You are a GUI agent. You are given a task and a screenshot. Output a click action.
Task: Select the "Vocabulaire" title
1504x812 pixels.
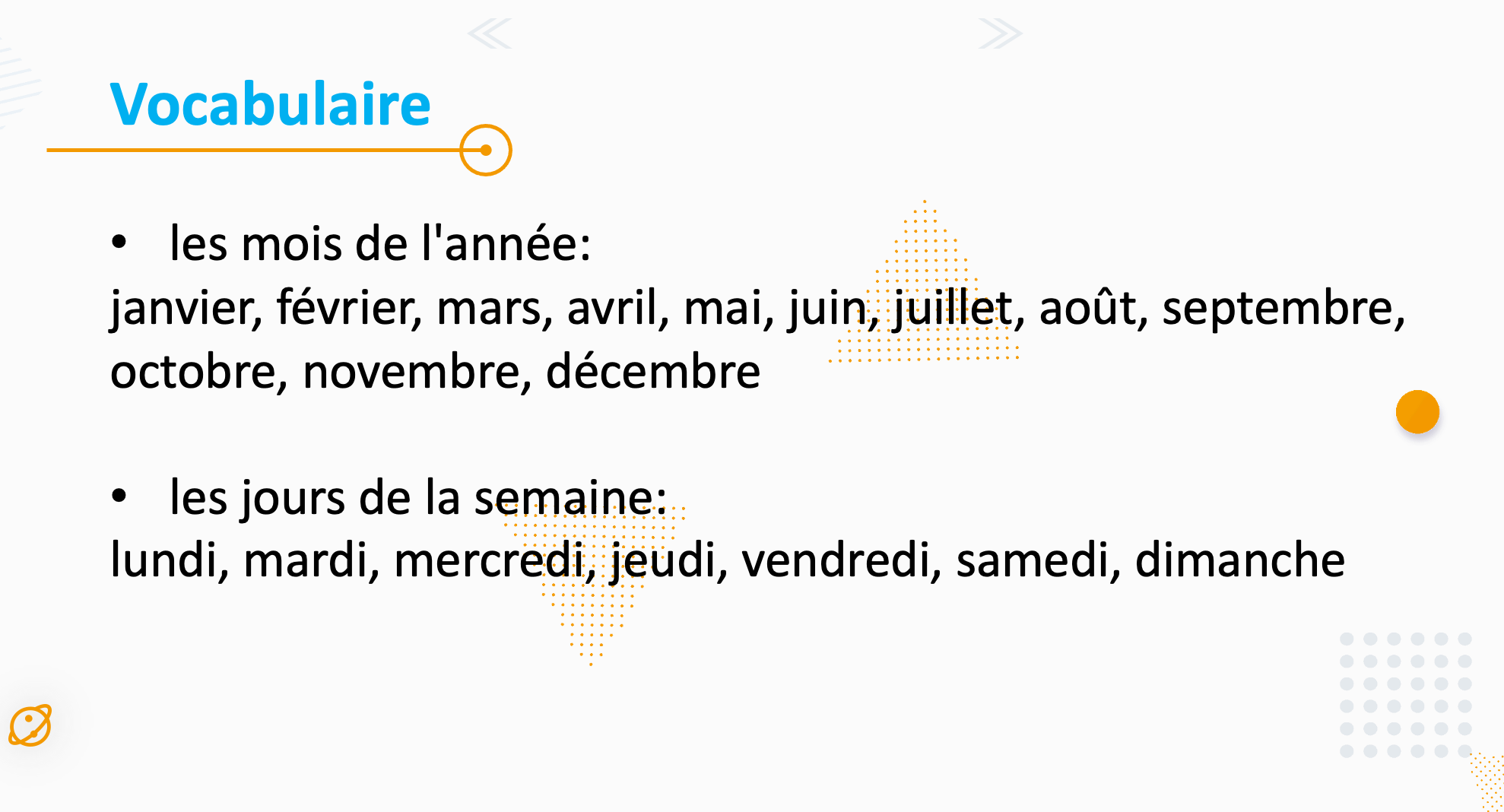[x=270, y=104]
